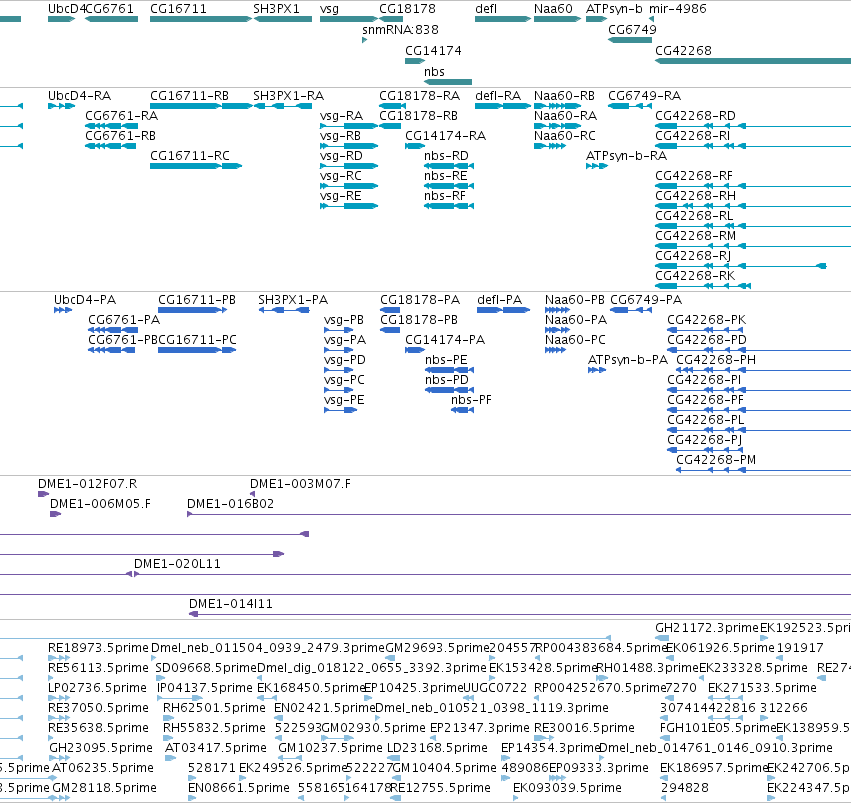This screenshot has height=803, width=851.
Task: Select transcript vsg-RA
Action: (341, 116)
